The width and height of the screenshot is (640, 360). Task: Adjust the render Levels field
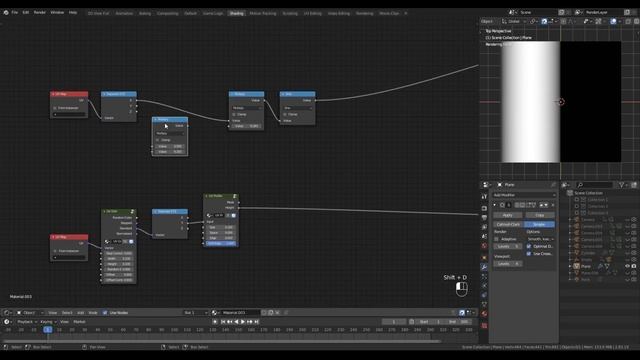[507, 247]
